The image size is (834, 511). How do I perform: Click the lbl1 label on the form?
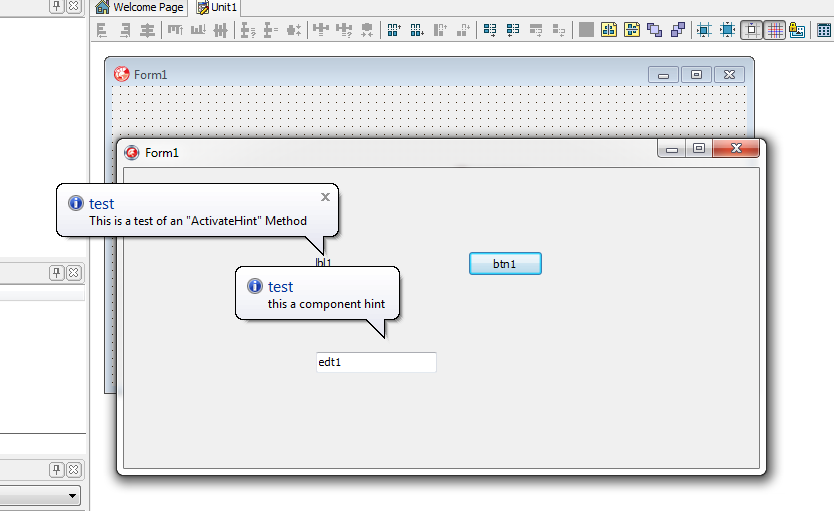pos(323,263)
